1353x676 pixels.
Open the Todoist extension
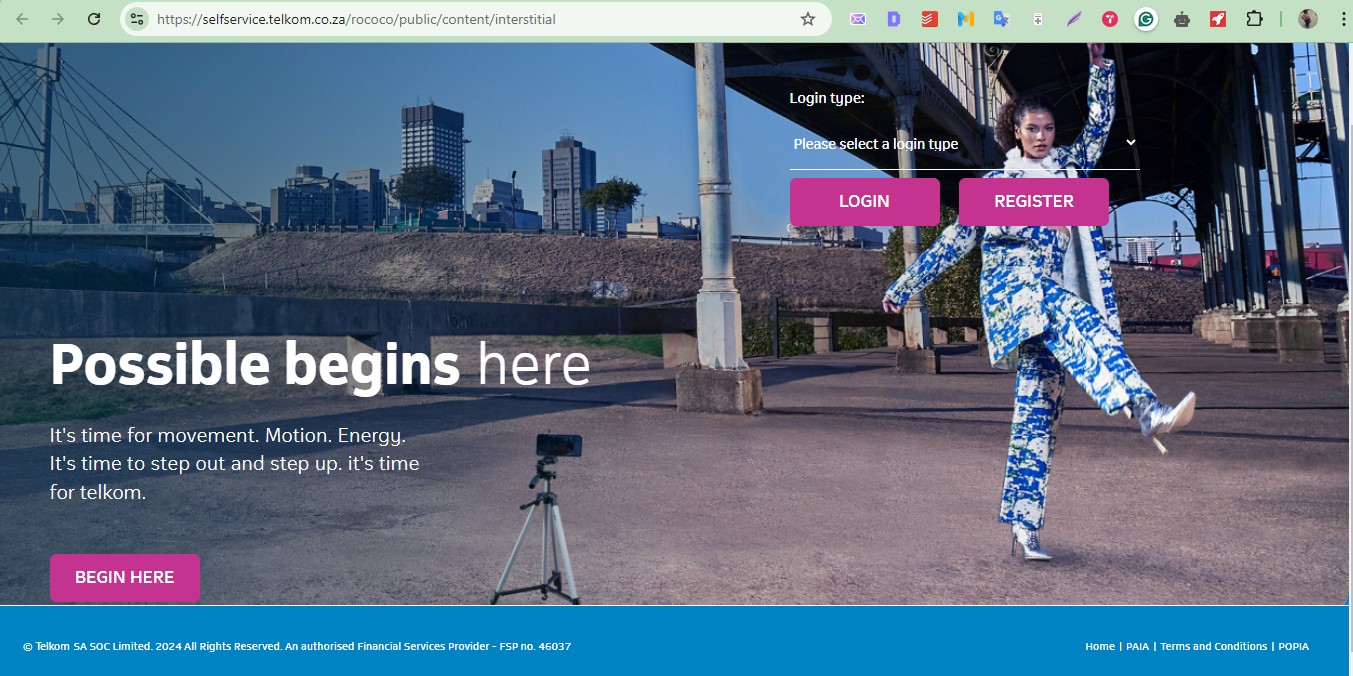click(x=930, y=19)
